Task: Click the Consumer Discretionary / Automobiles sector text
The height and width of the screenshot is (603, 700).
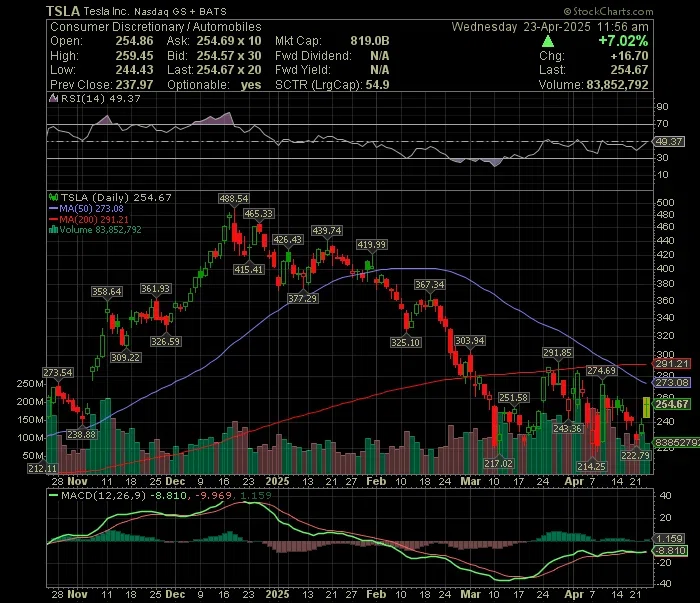Action: (x=155, y=27)
